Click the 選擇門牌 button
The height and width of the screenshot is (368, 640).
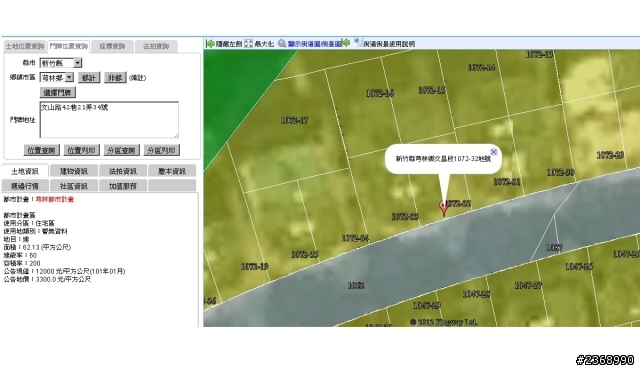pos(58,93)
